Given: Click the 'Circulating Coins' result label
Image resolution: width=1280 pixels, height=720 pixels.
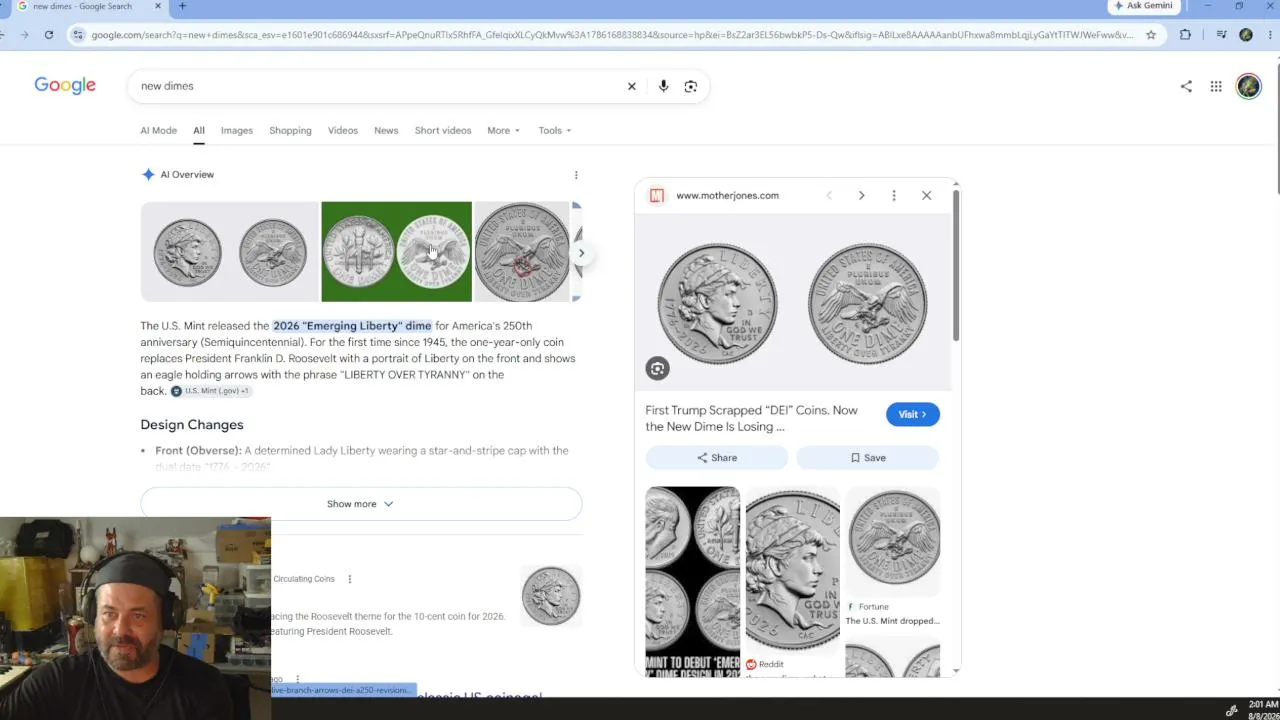Looking at the screenshot, I should tap(304, 579).
